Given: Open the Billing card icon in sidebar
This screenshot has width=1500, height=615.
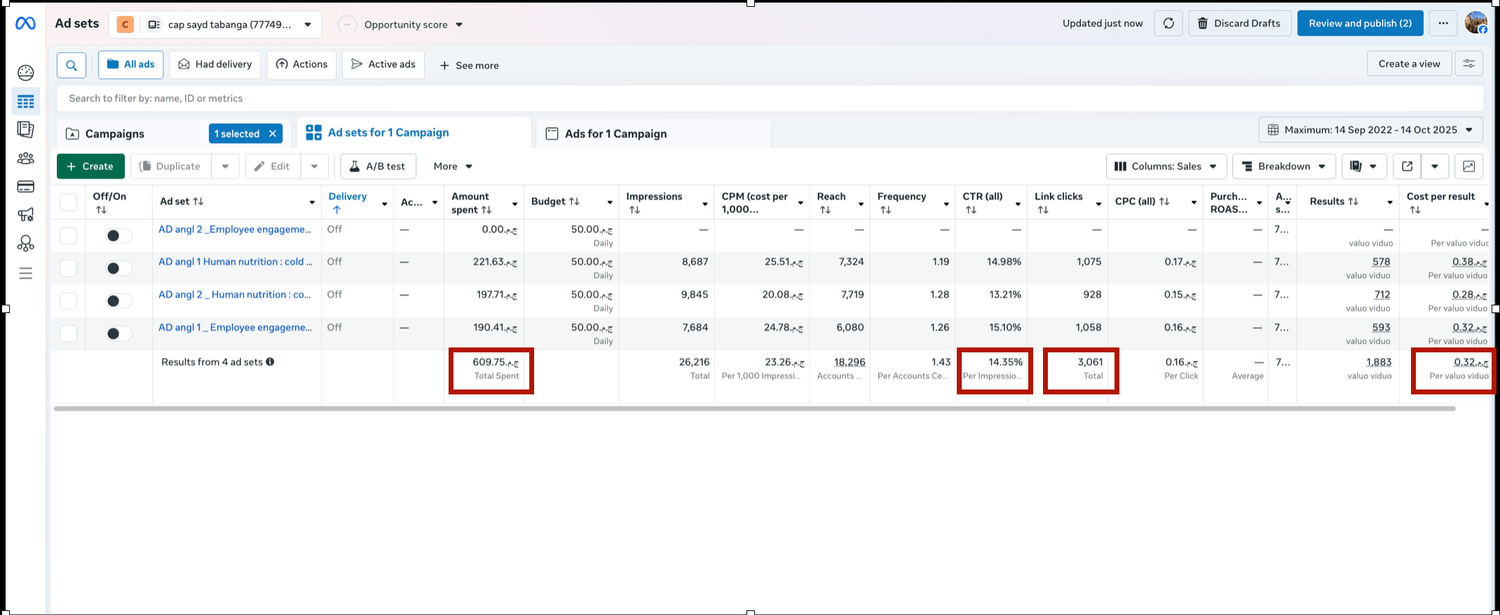Looking at the screenshot, I should point(25,186).
